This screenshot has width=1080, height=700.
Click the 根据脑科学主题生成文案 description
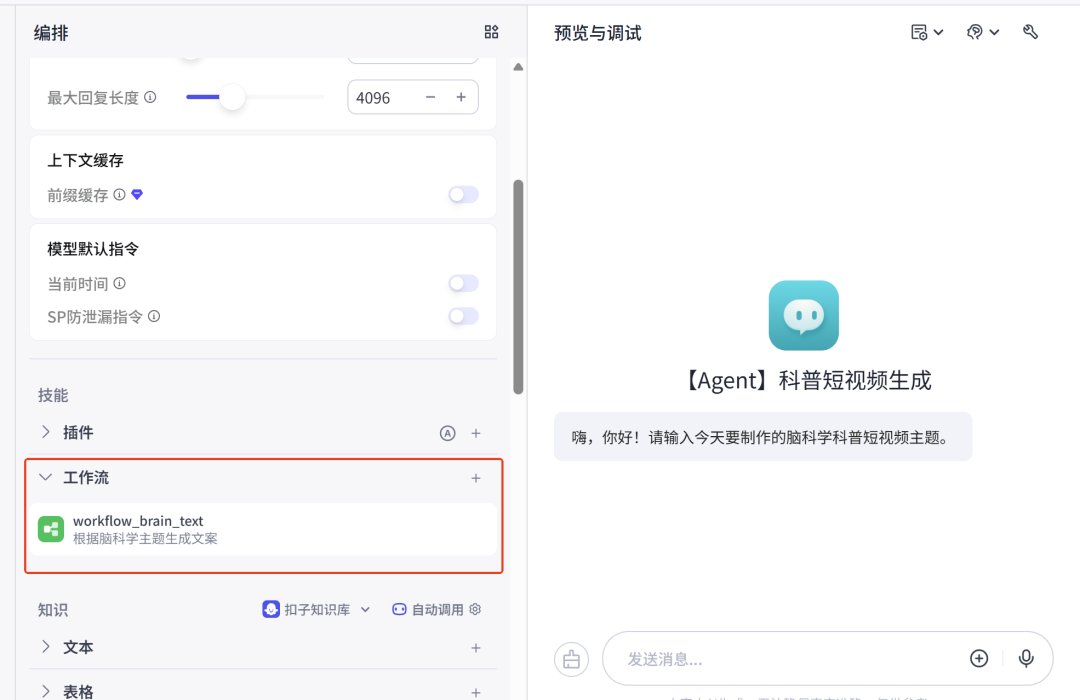[x=145, y=539]
